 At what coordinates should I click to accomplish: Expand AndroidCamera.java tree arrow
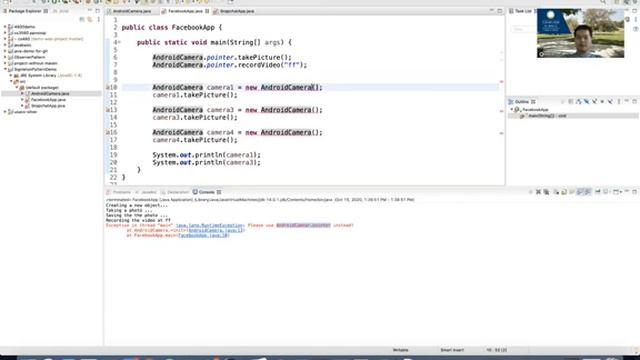pyautogui.click(x=22, y=93)
